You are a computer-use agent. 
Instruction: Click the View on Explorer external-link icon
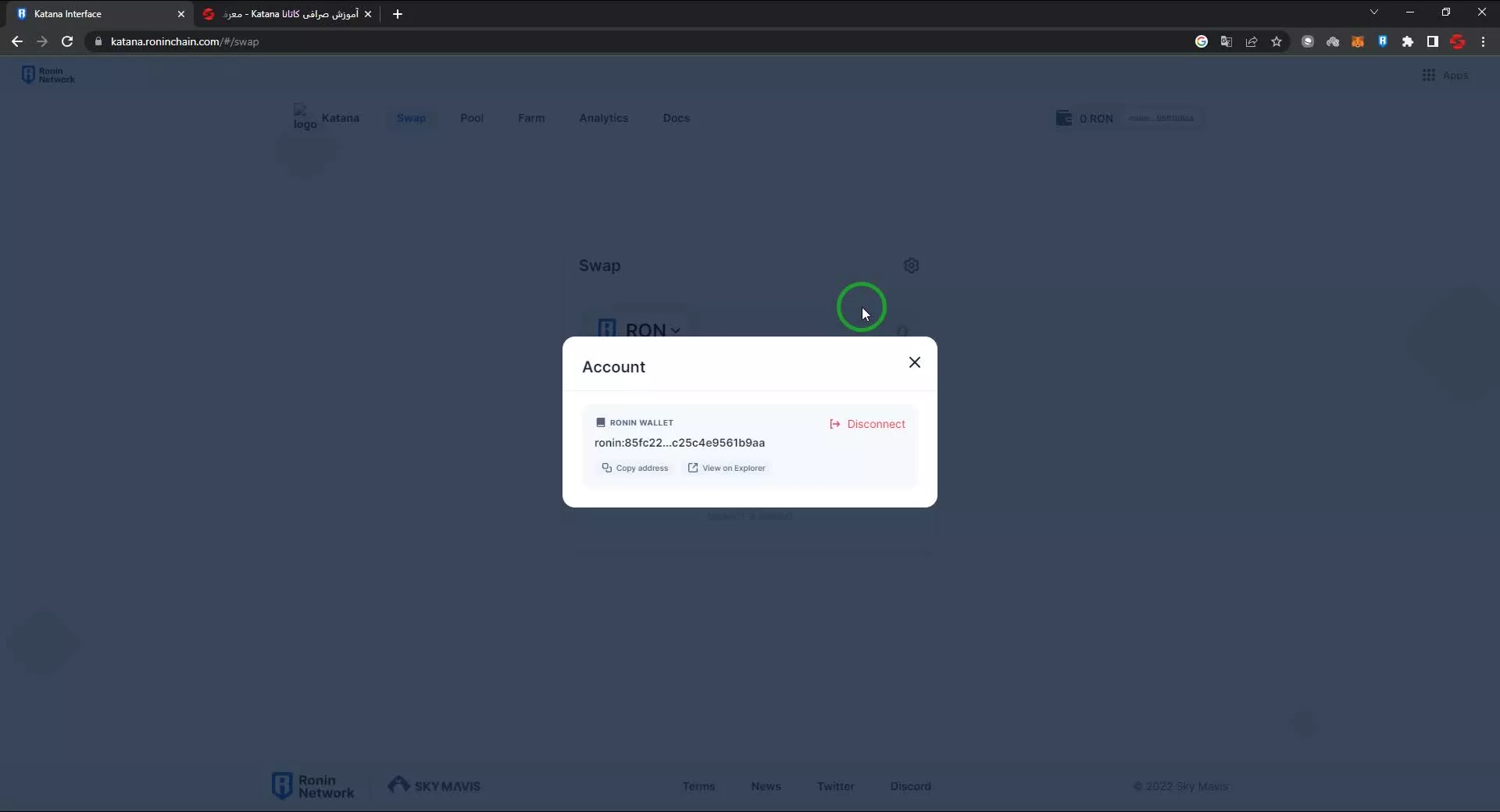693,468
